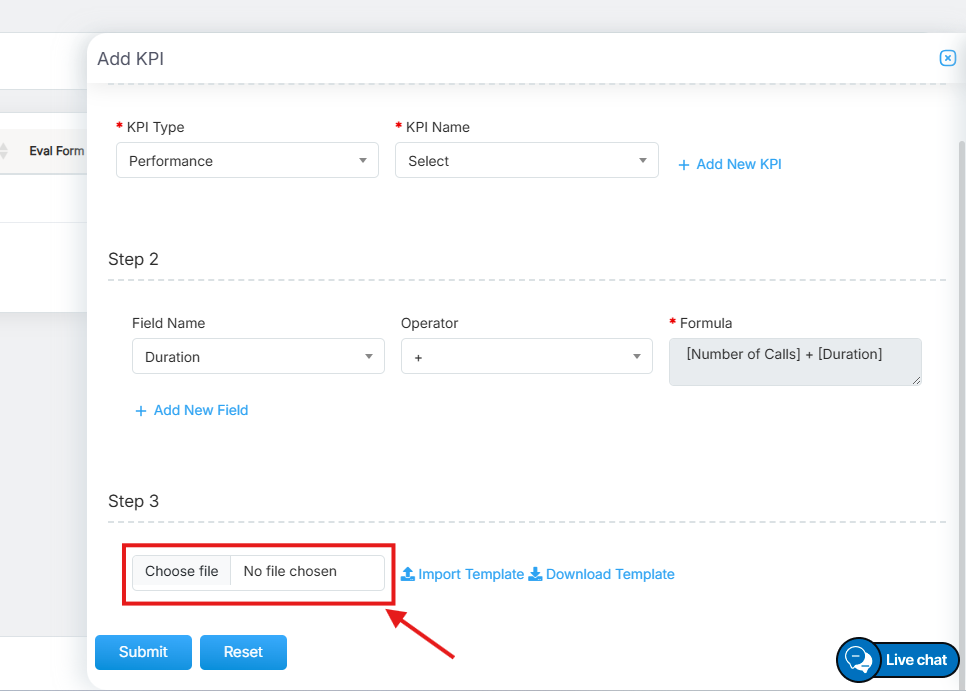Click inside the Formula text area

pyautogui.click(x=794, y=361)
